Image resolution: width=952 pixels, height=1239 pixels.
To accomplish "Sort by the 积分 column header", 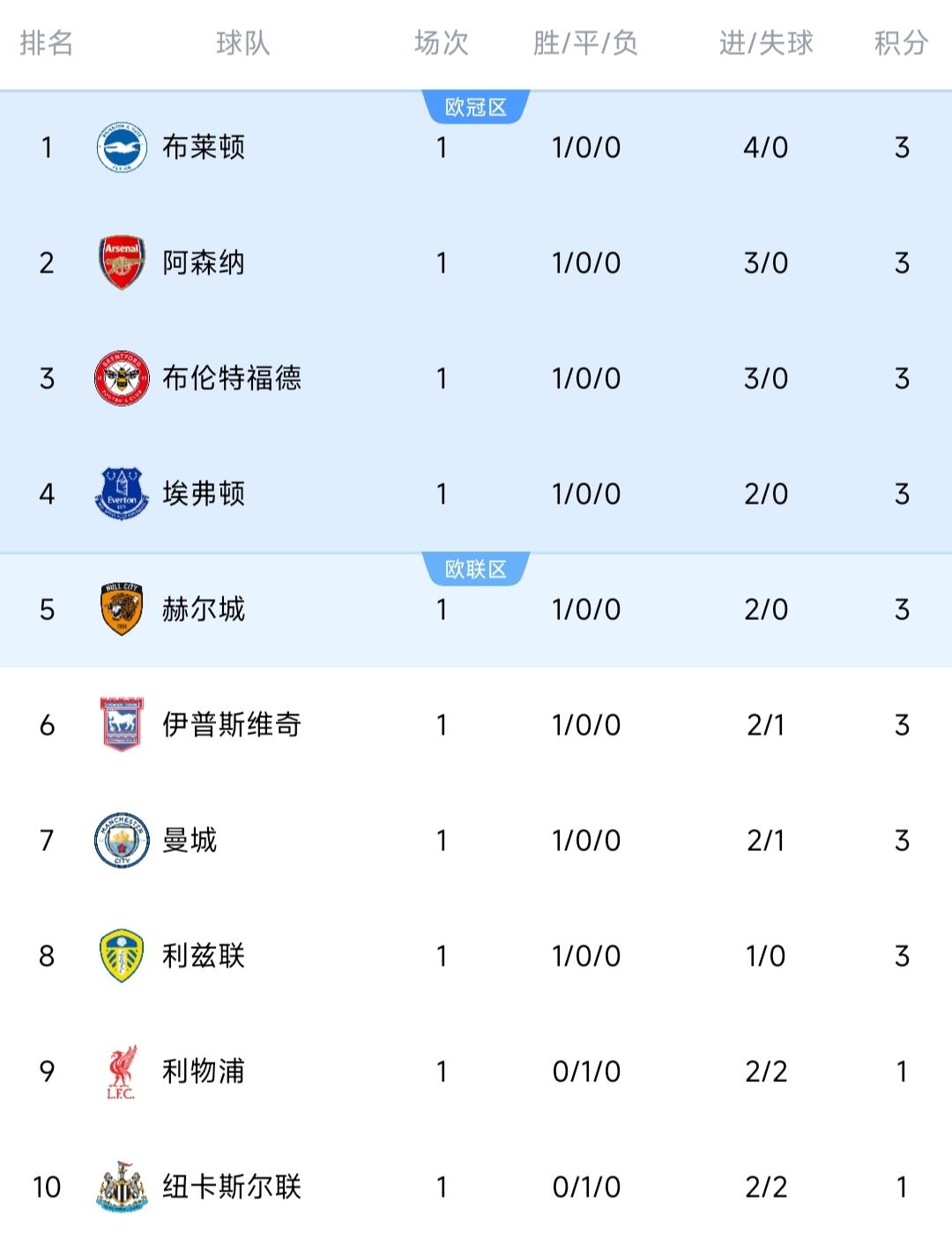I will pyautogui.click(x=901, y=42).
